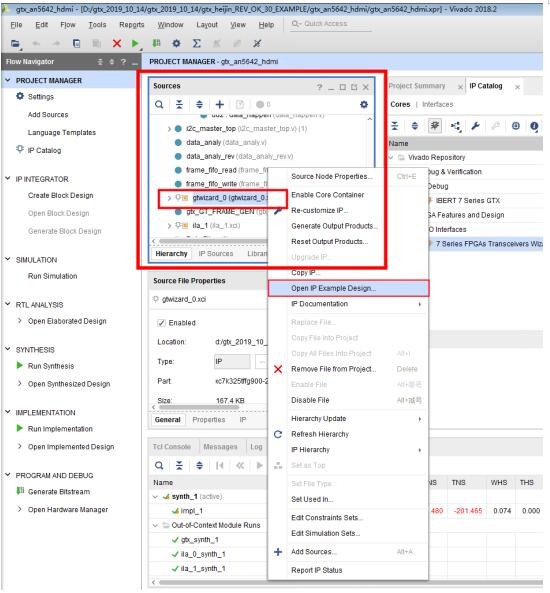550x593 pixels.
Task: Expand the gtwizard_0 source node
Action: point(169,198)
